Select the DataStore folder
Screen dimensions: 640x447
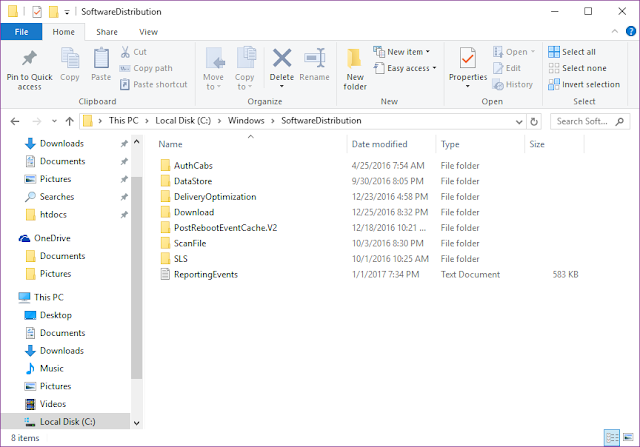coord(193,181)
